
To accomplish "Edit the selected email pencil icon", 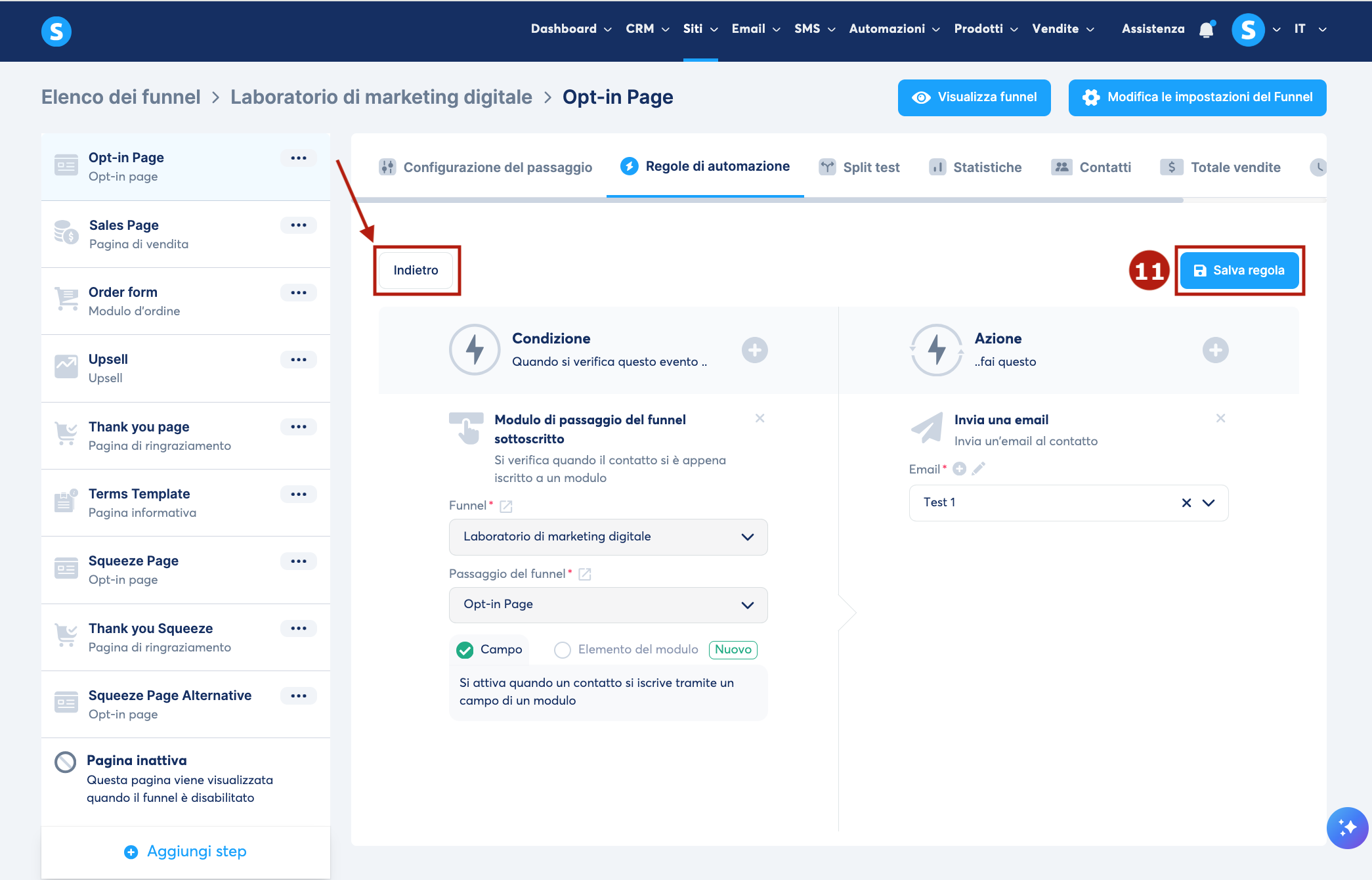I will click(979, 469).
